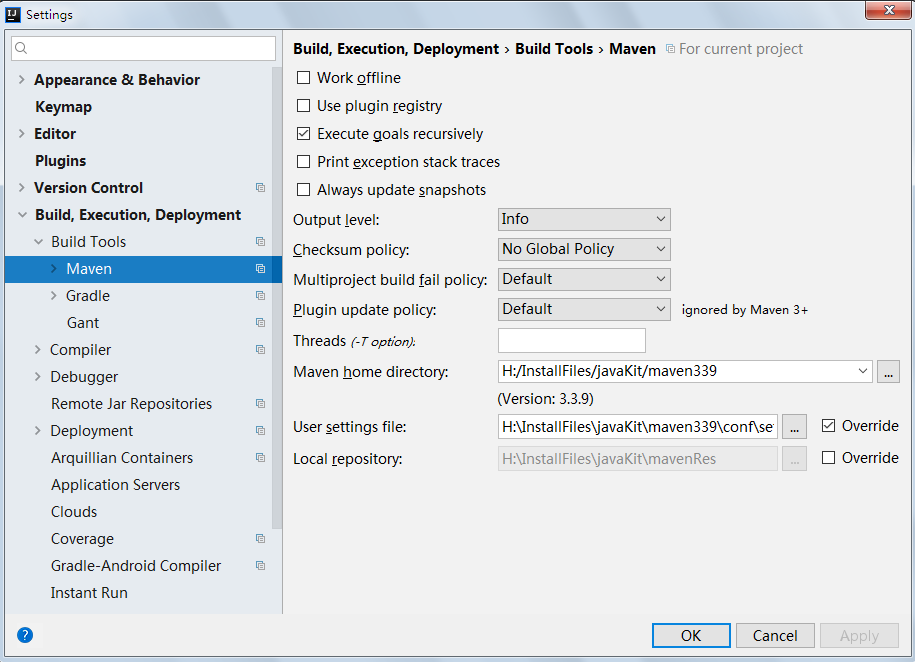Open the Checksum policy dropdown
The width and height of the screenshot is (915, 662).
584,249
